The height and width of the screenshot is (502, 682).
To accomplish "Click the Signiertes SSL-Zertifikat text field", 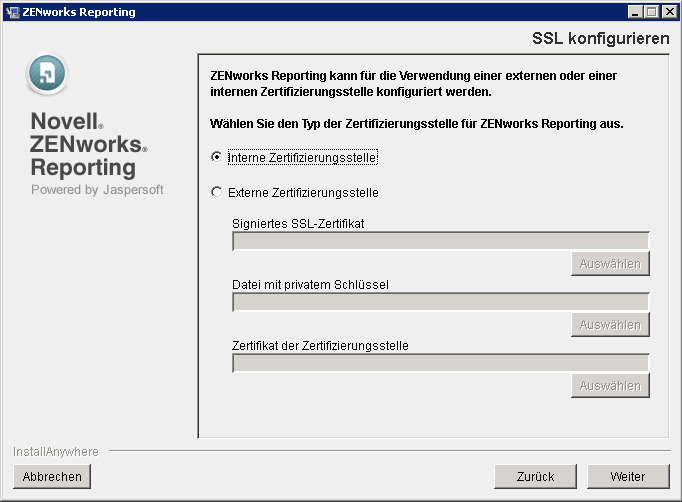I will [440, 241].
